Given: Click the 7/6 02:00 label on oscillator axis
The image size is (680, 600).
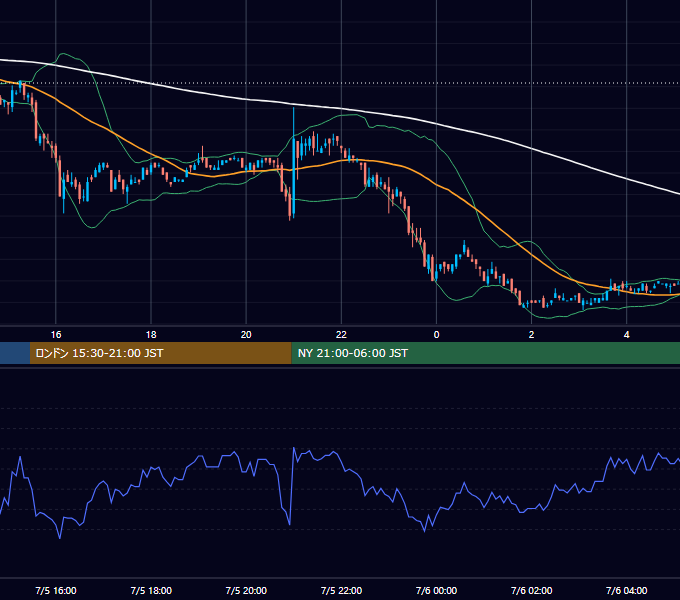Looking at the screenshot, I should pos(531,590).
